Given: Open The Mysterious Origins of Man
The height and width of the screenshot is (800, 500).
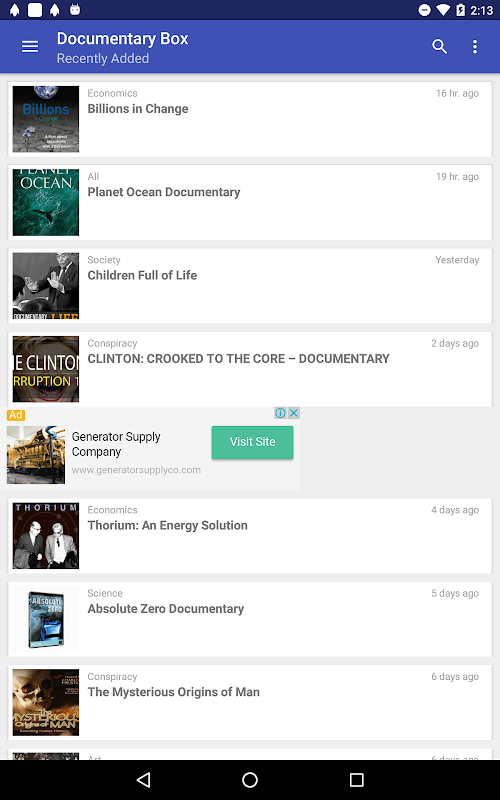Looking at the screenshot, I should point(250,702).
